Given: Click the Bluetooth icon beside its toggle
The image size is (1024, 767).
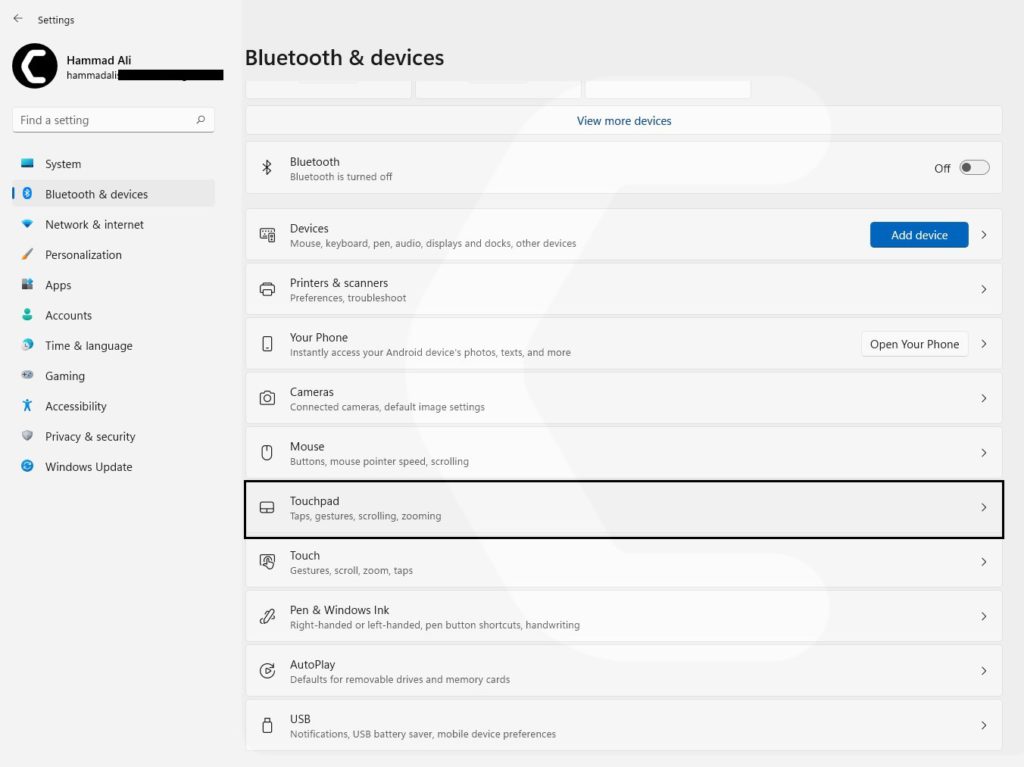Looking at the screenshot, I should tap(266, 166).
